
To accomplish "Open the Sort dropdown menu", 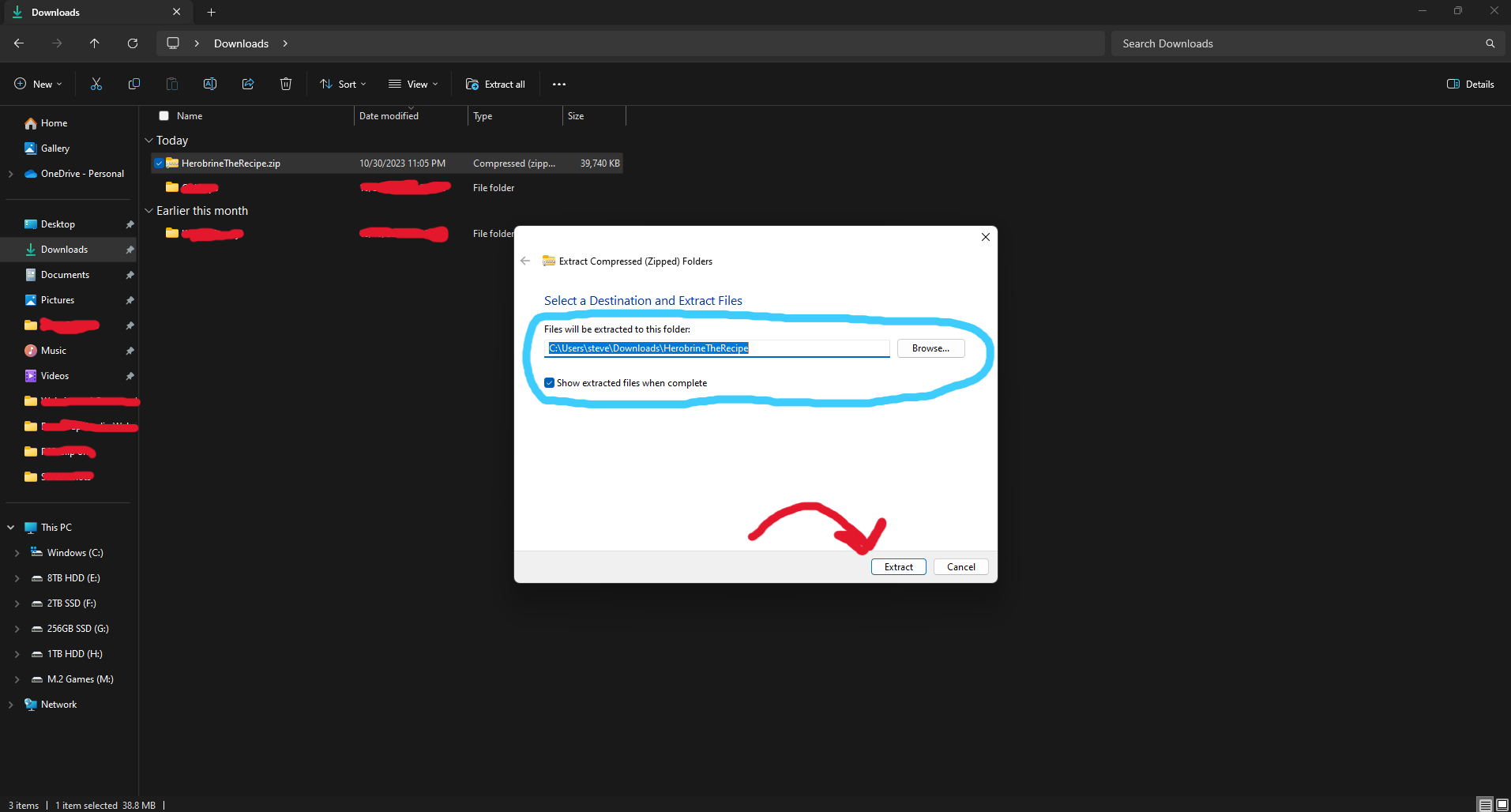I will [x=343, y=84].
